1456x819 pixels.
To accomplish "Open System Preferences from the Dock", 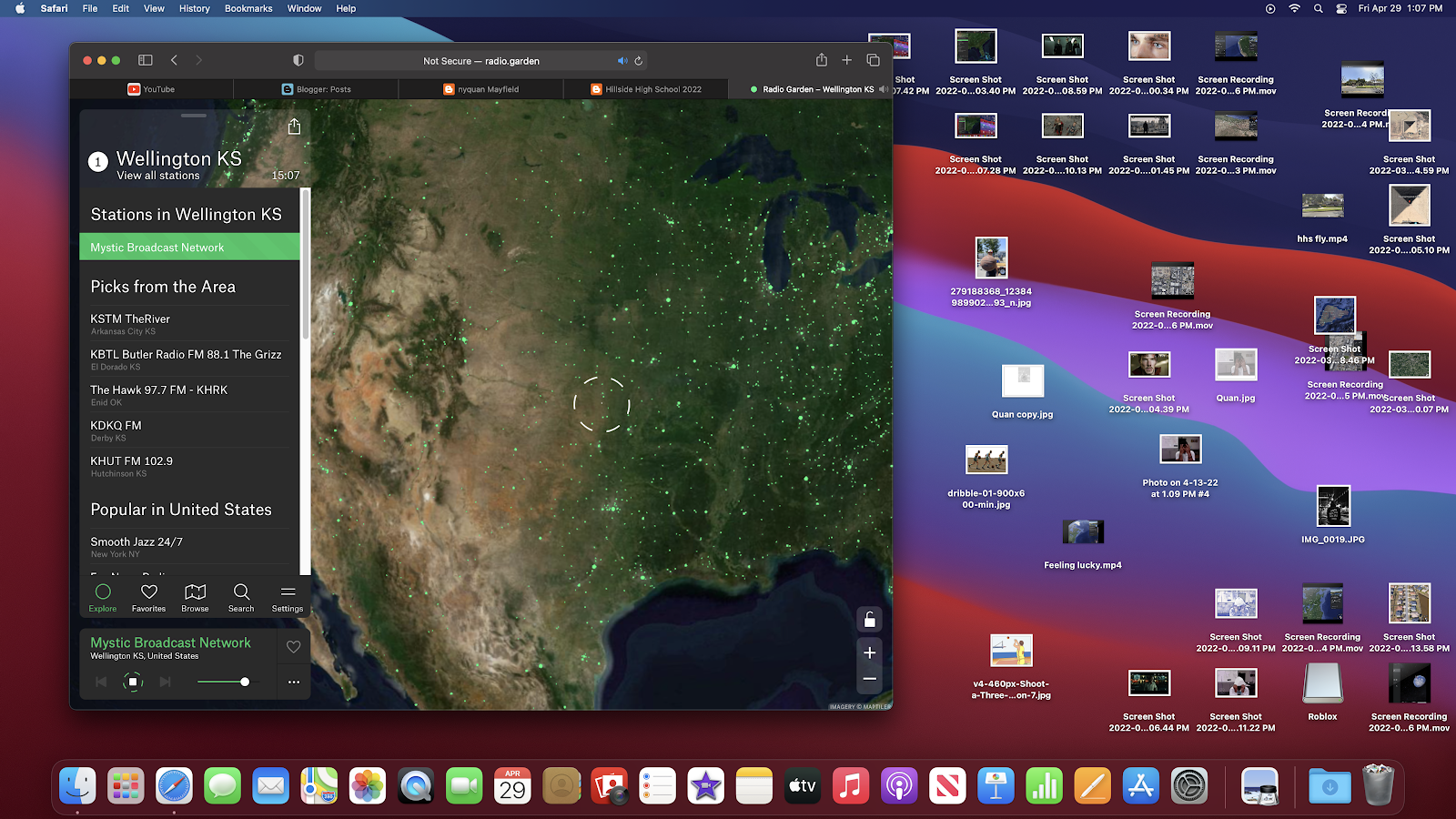I will 1189,785.
